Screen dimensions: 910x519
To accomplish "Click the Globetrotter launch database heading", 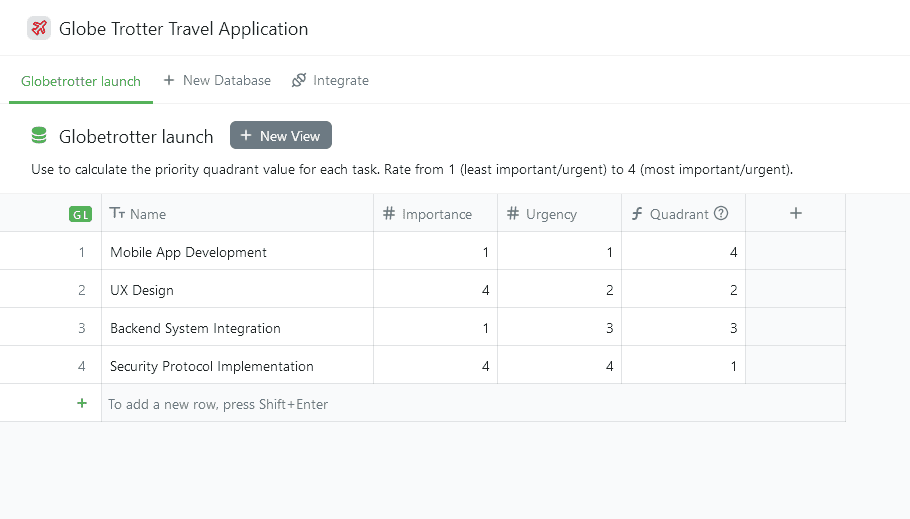I will coord(136,136).
